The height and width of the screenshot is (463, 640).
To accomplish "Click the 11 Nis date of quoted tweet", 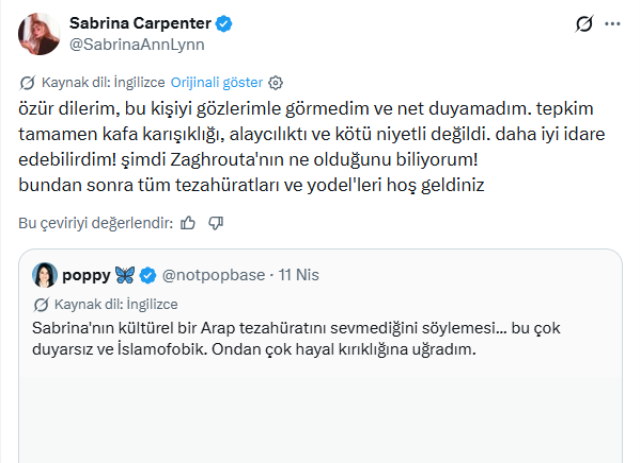I will coord(299,273).
